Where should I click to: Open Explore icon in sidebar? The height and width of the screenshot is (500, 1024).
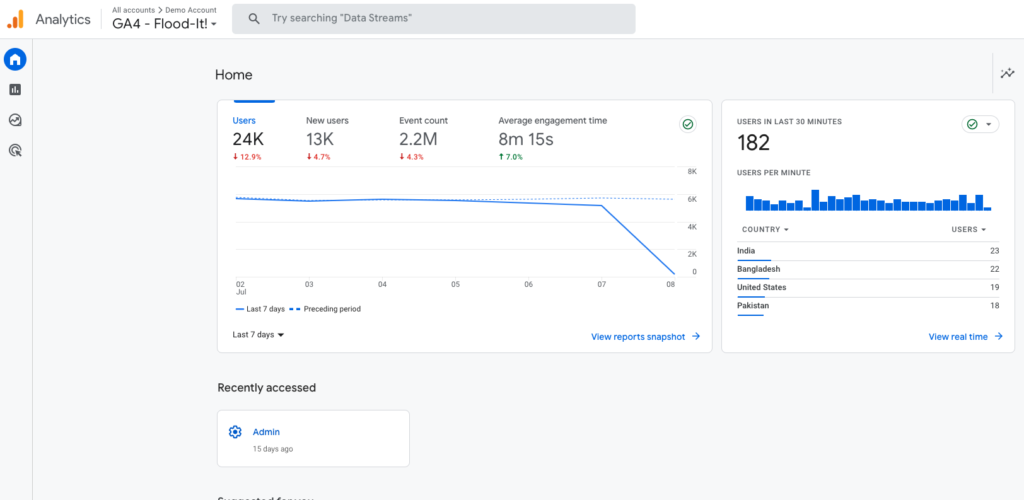point(15,120)
